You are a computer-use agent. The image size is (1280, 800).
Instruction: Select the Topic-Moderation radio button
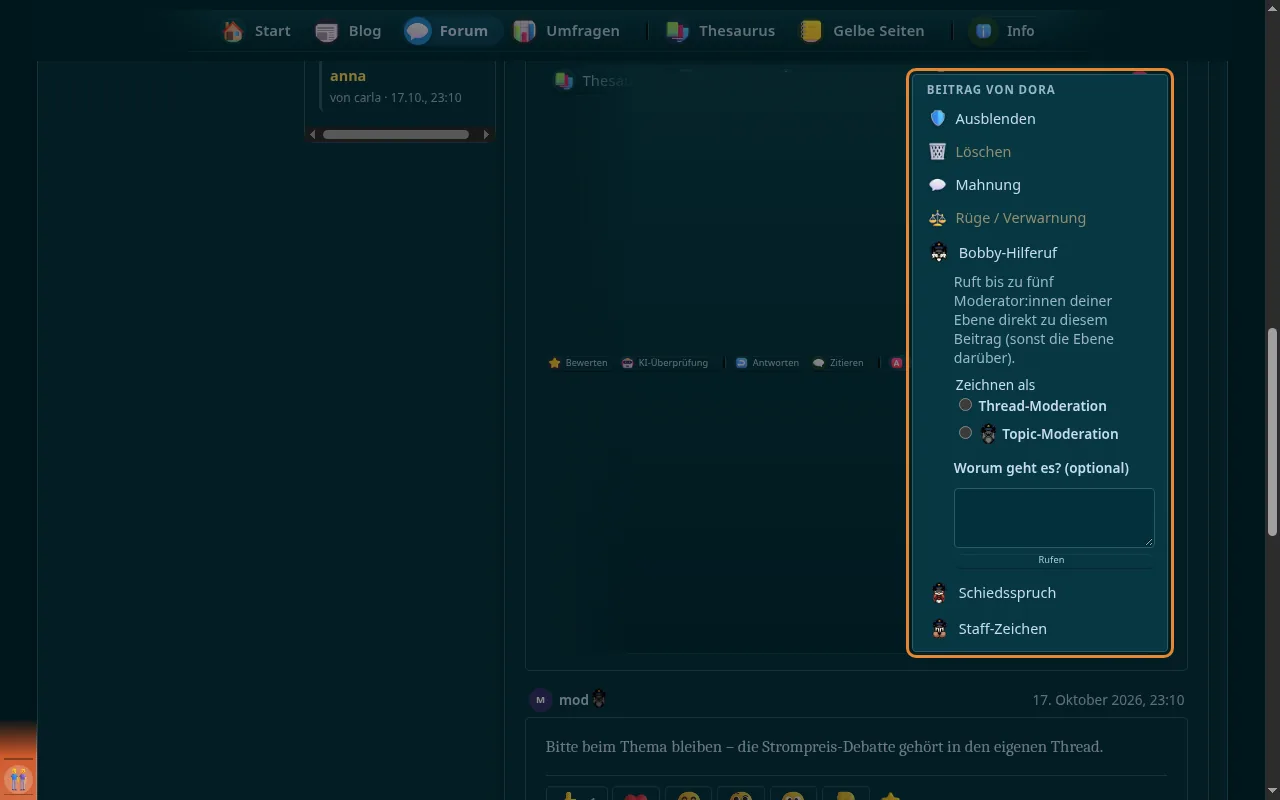click(x=965, y=433)
